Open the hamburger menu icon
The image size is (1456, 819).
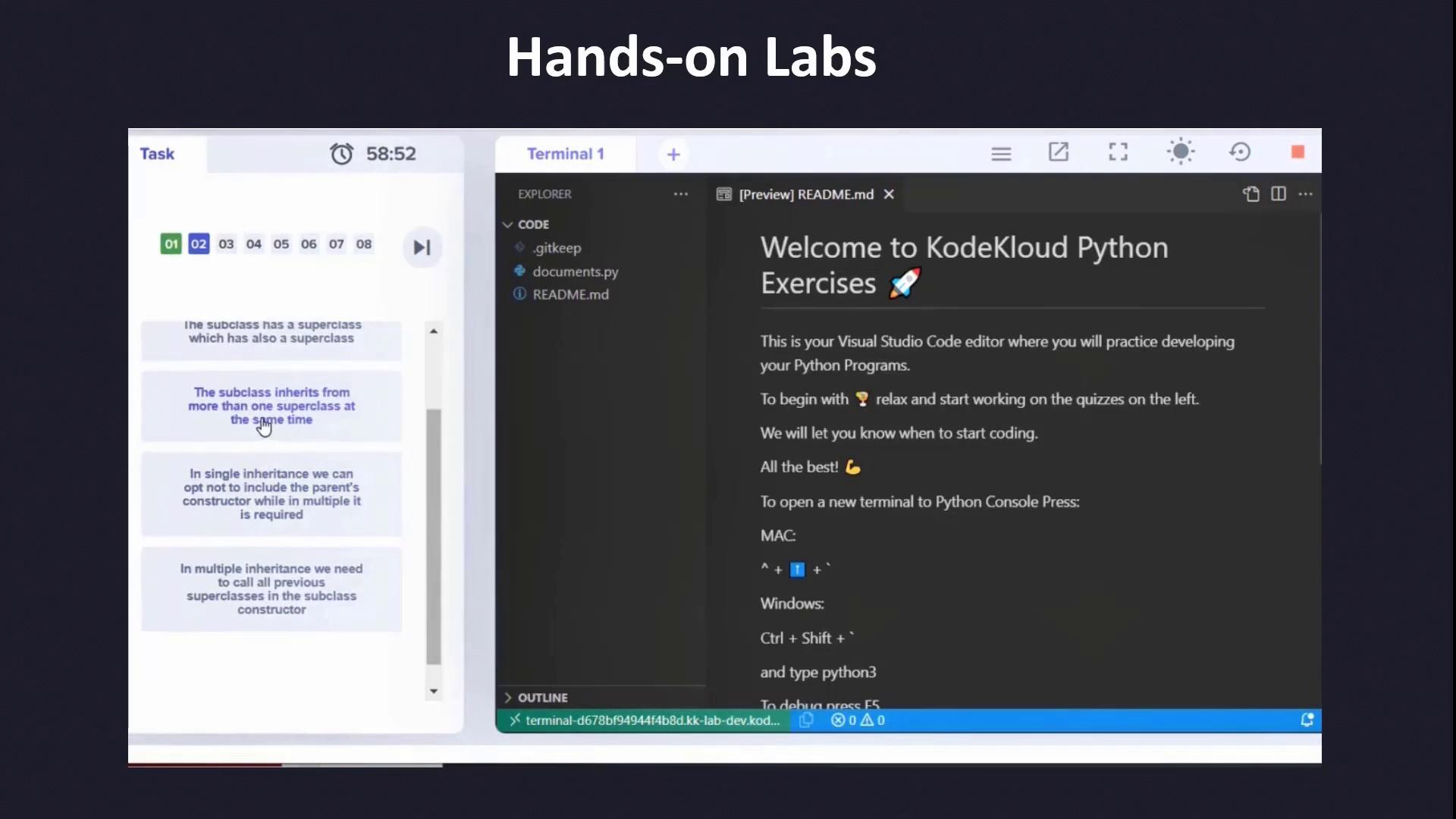point(1001,154)
